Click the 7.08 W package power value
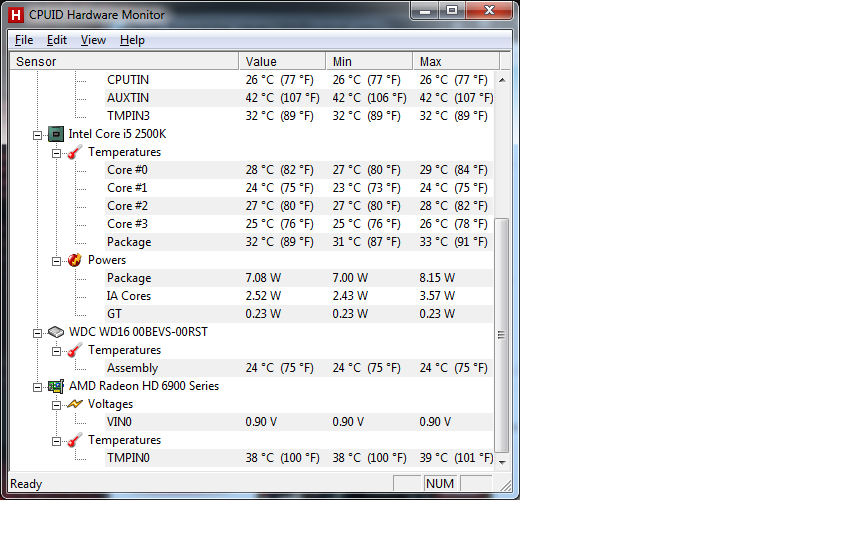 [263, 278]
